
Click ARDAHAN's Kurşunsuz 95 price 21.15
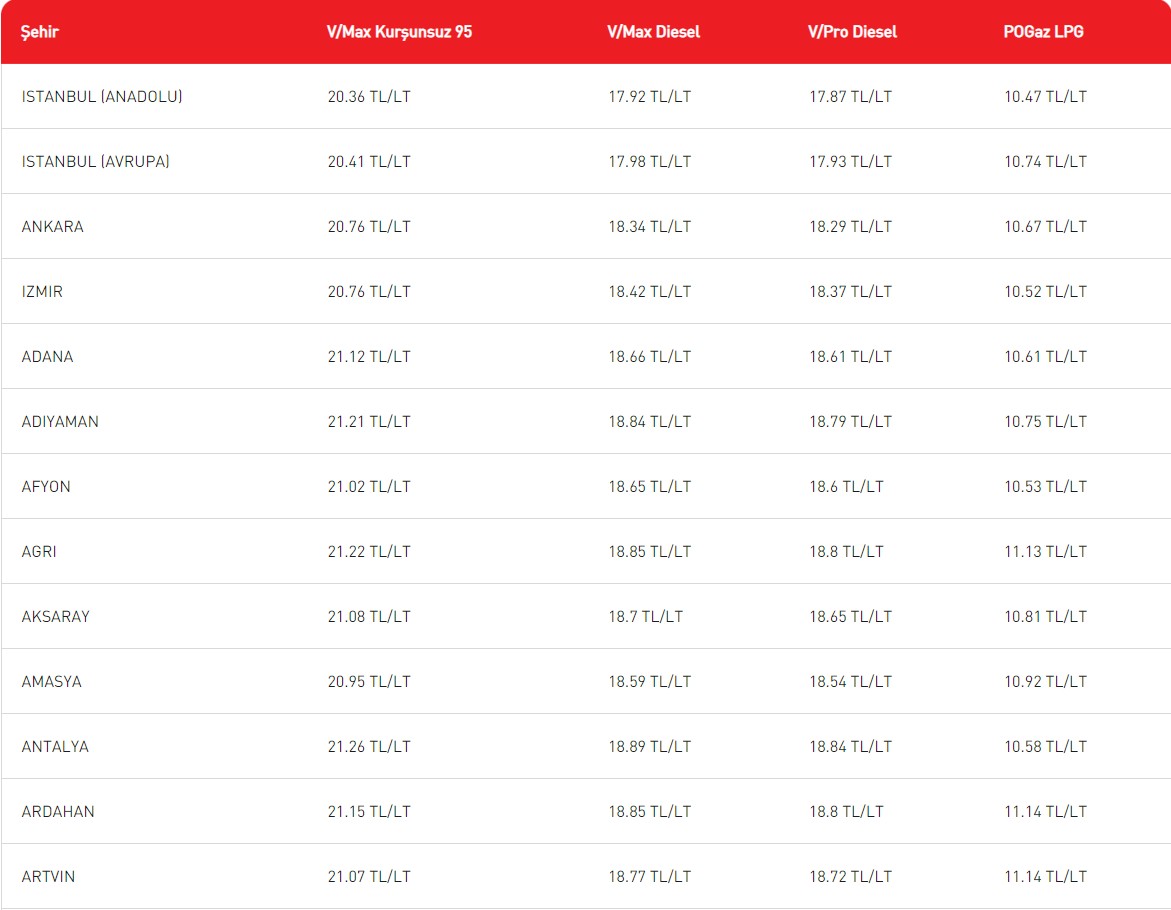[369, 812]
